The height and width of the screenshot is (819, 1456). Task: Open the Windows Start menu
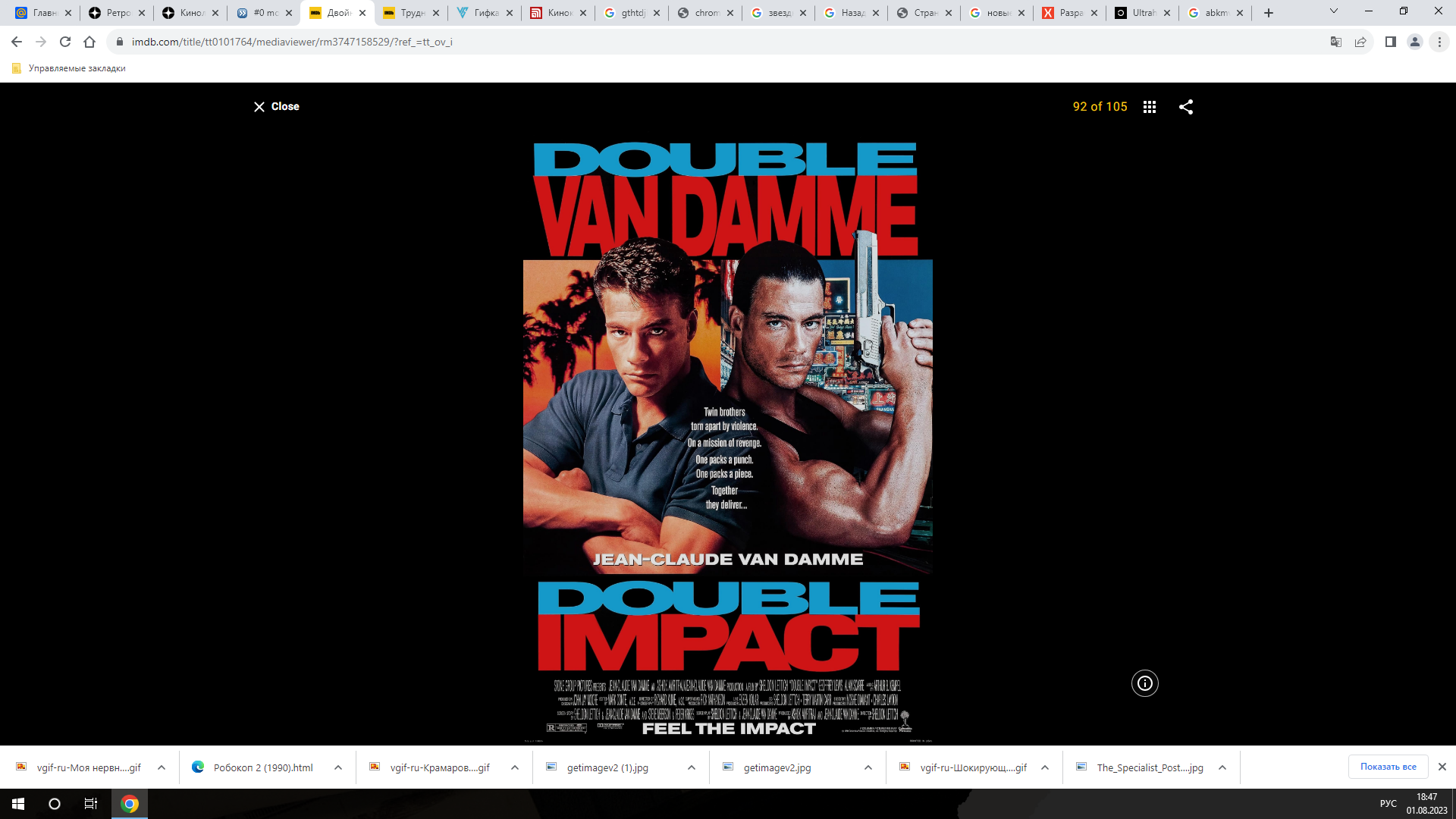tap(18, 804)
